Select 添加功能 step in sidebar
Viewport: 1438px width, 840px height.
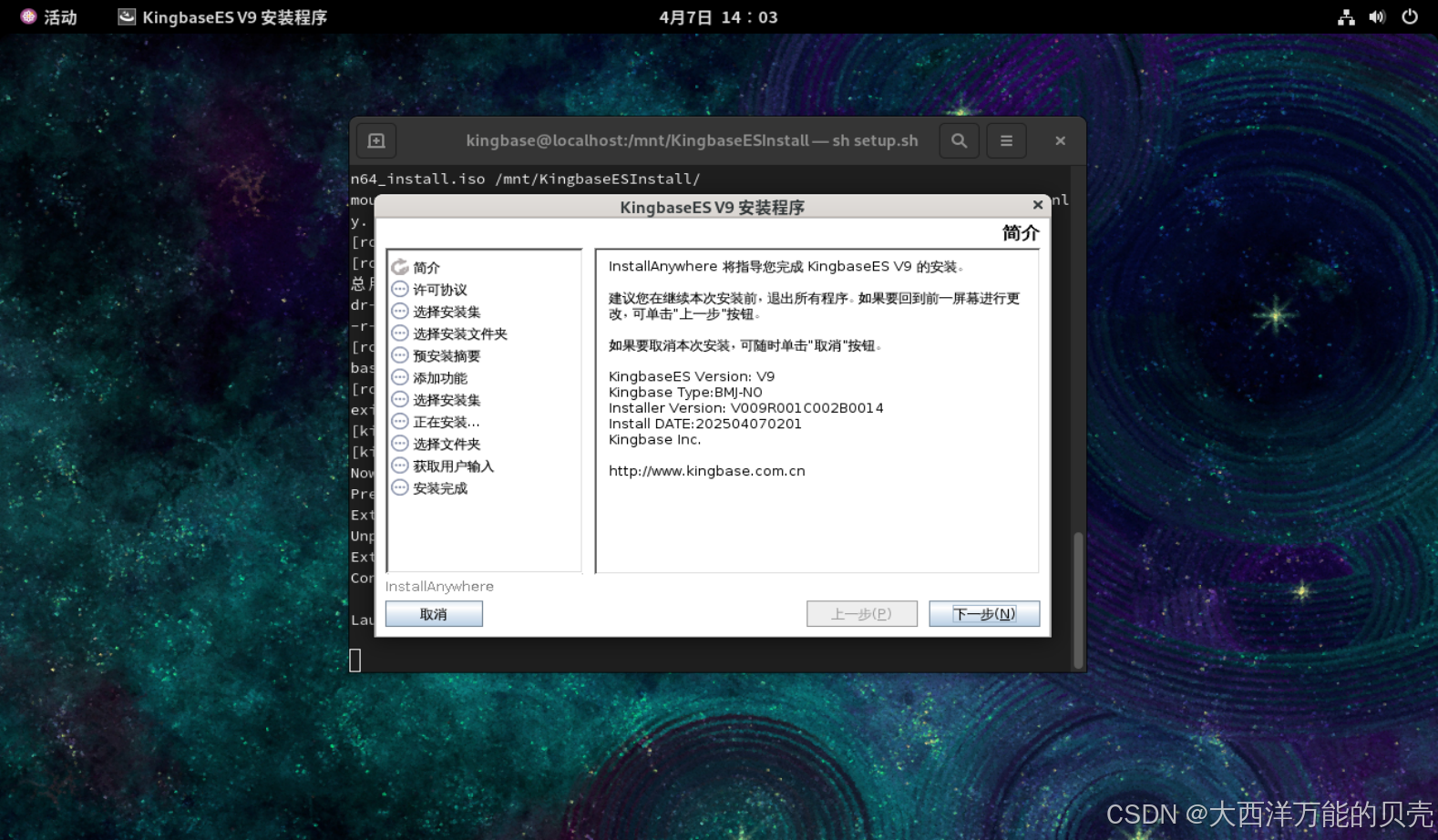tap(440, 378)
